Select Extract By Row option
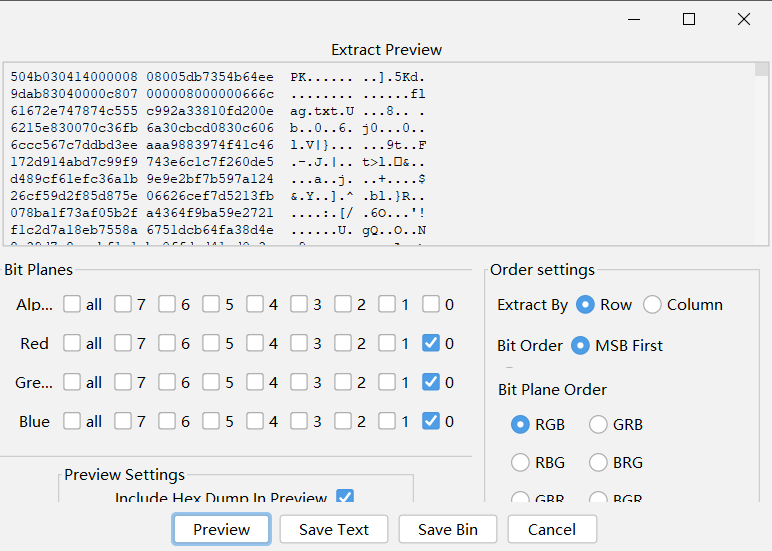The height and width of the screenshot is (551, 772). pos(585,304)
